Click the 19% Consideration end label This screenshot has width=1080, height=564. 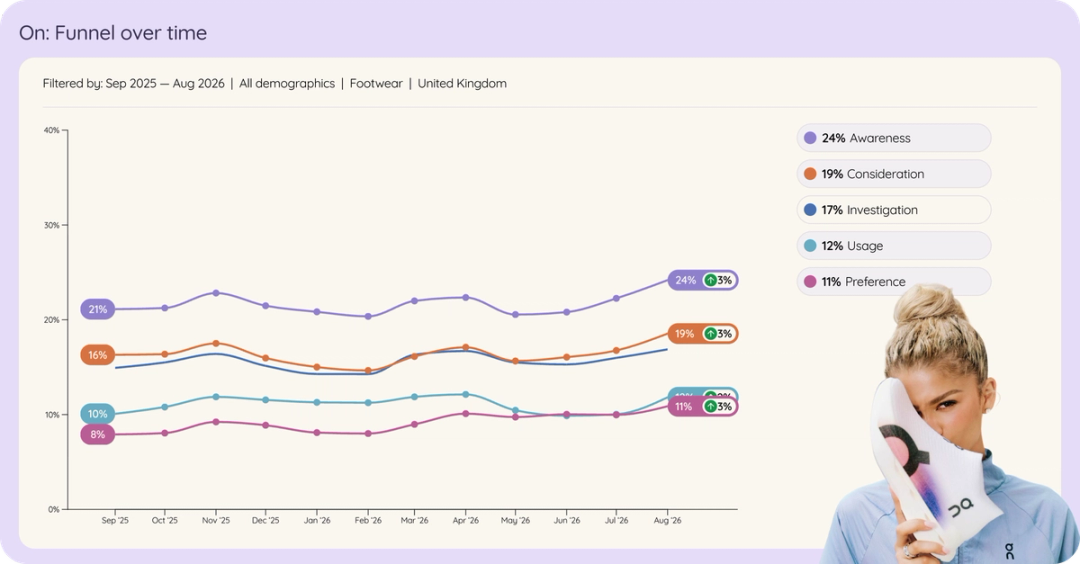click(703, 334)
